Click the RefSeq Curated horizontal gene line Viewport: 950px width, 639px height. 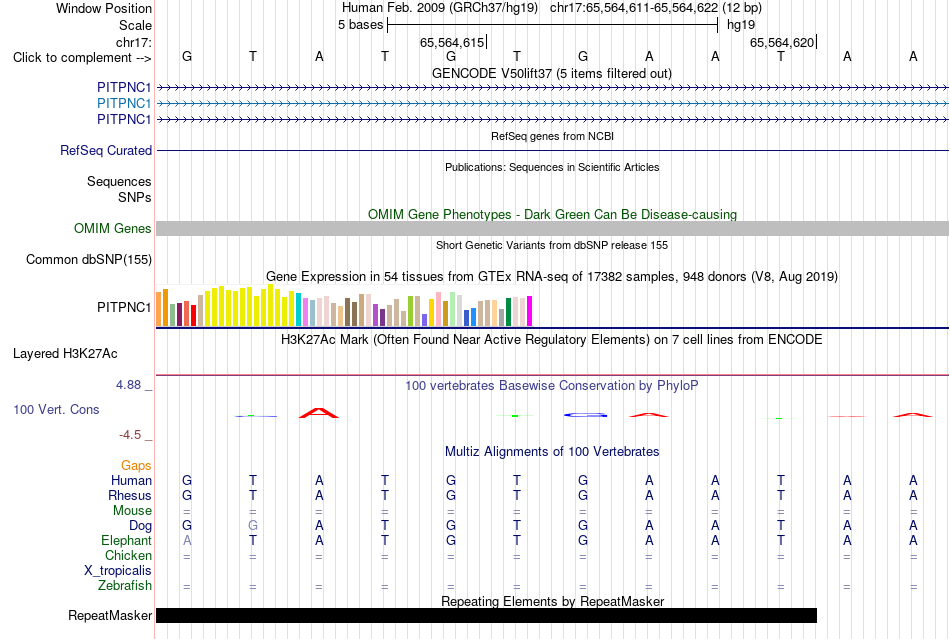(x=553, y=150)
